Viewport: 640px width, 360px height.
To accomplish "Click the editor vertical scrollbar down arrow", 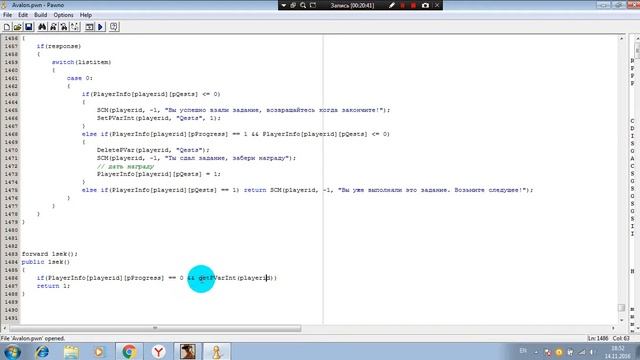I will point(622,321).
